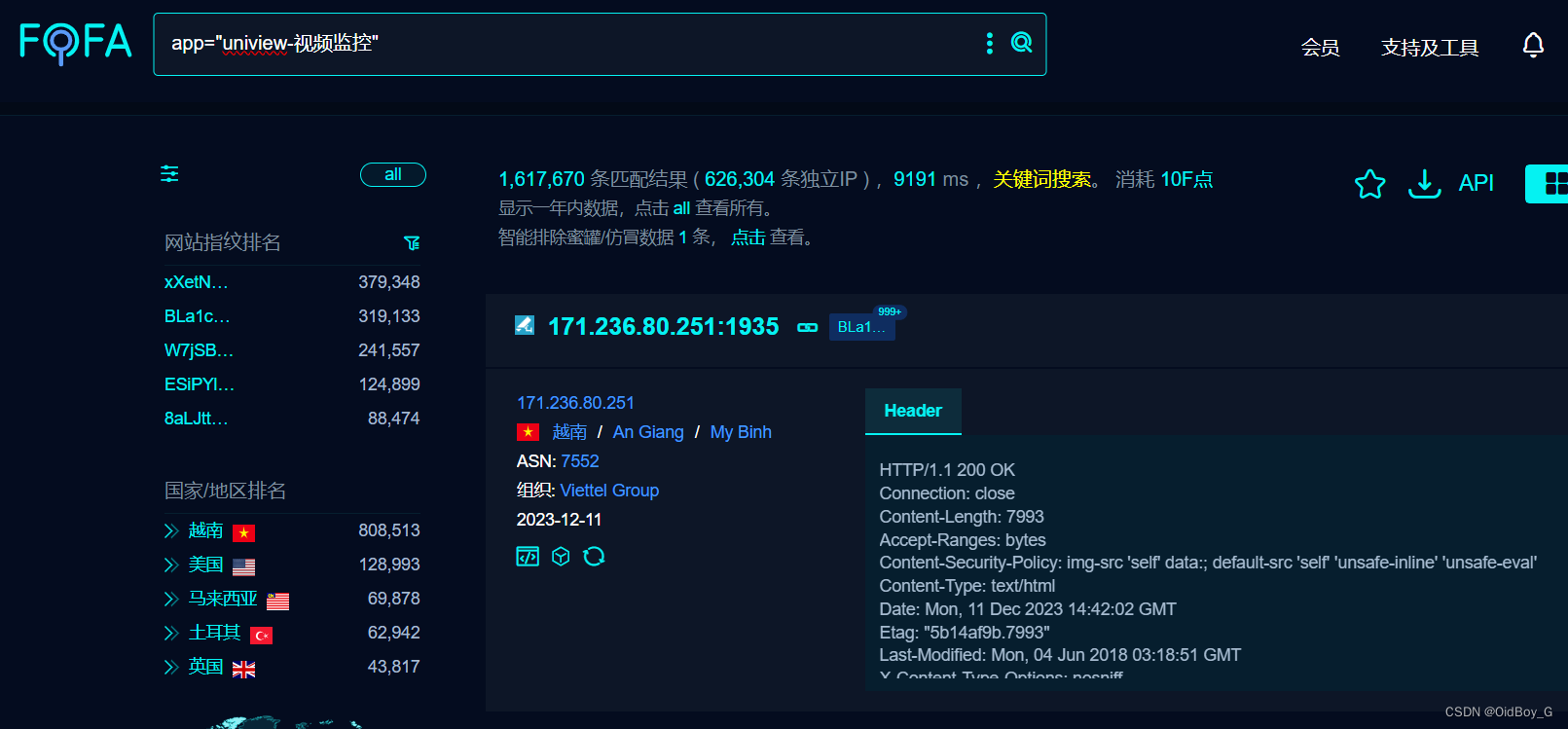The image size is (1568, 729).
Task: Select fingerprint 8aLJtt…
Action: click(x=197, y=419)
